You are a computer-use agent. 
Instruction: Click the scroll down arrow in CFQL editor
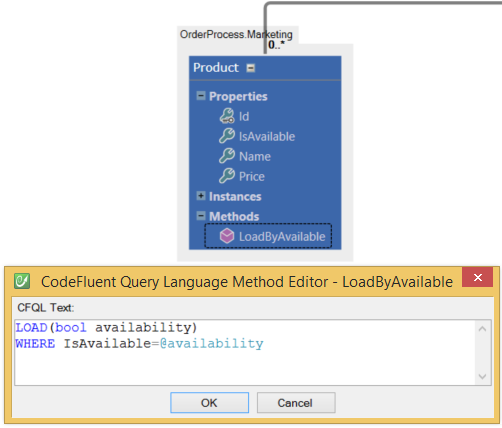click(x=482, y=376)
